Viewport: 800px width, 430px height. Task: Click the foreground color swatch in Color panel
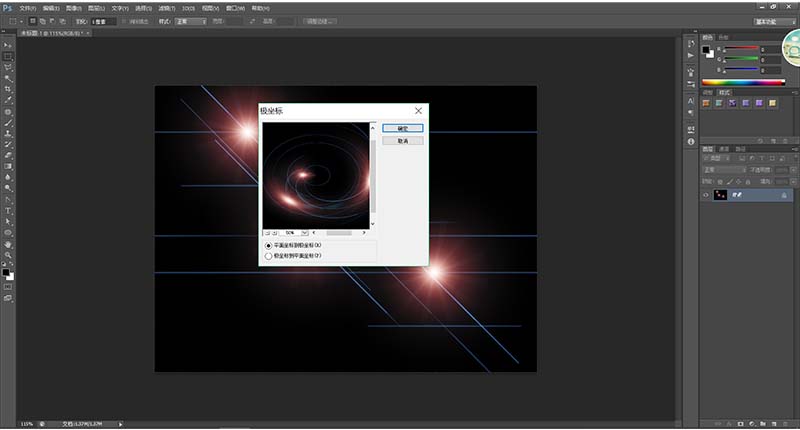[706, 48]
